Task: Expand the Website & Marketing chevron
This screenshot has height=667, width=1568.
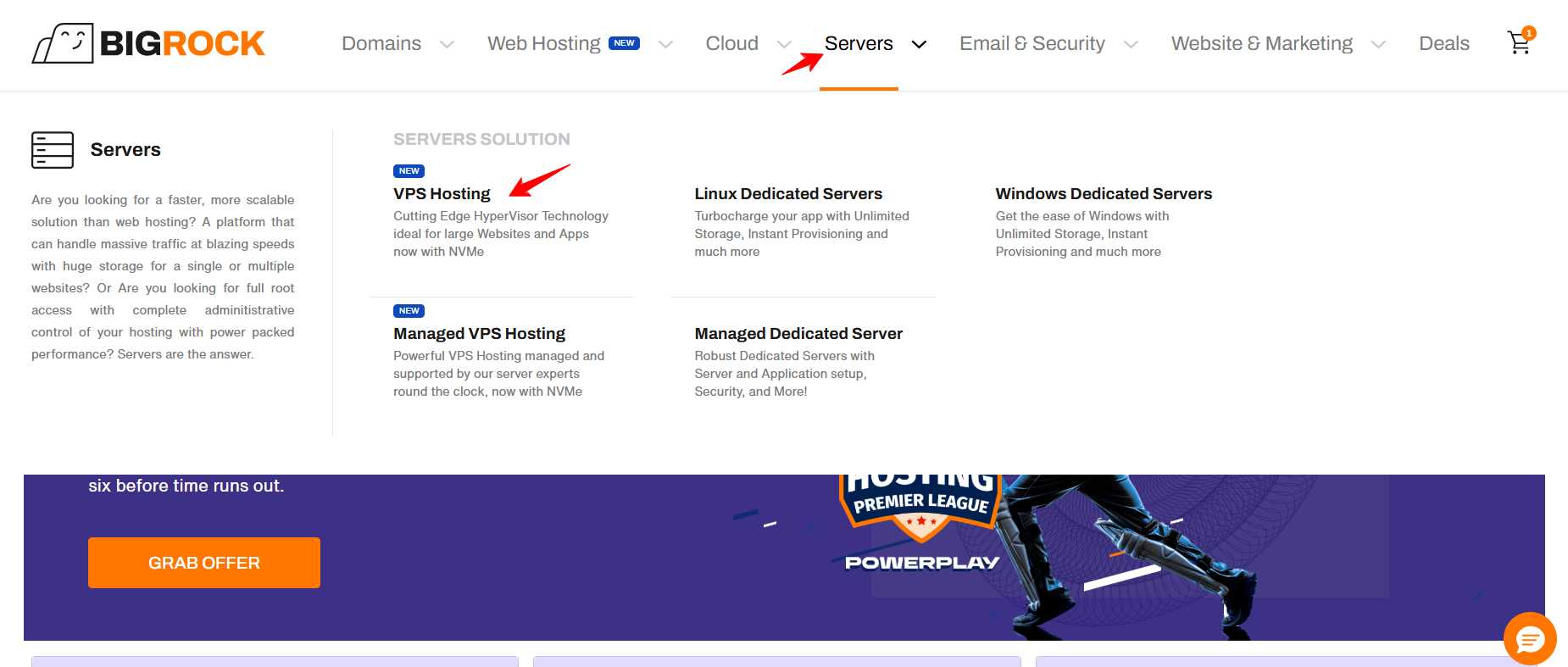Action: pos(1379,44)
